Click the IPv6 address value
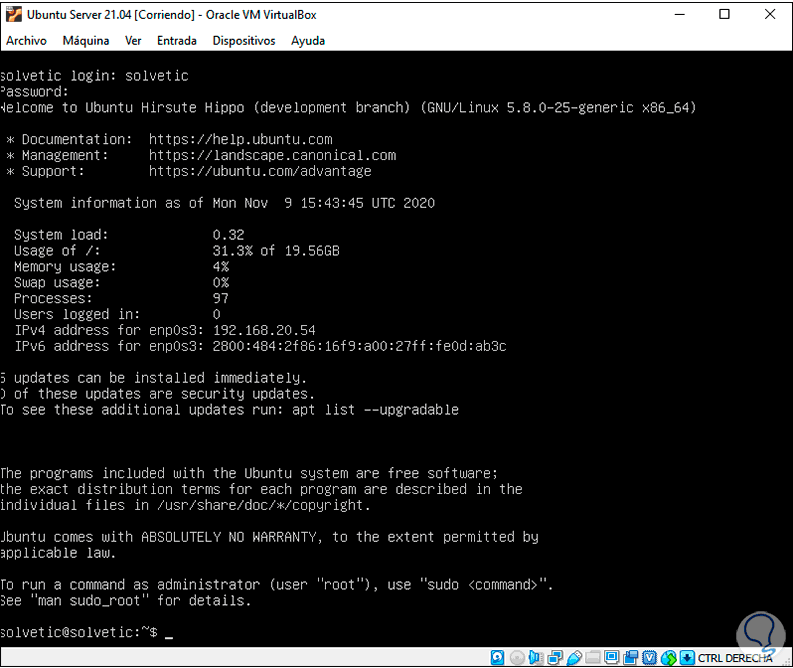The image size is (793, 668). pos(359,346)
